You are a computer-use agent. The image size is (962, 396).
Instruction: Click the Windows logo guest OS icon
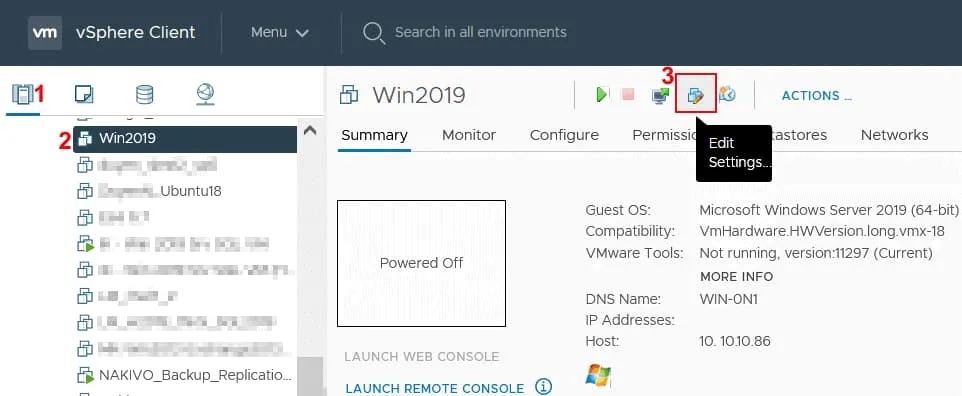pos(598,376)
